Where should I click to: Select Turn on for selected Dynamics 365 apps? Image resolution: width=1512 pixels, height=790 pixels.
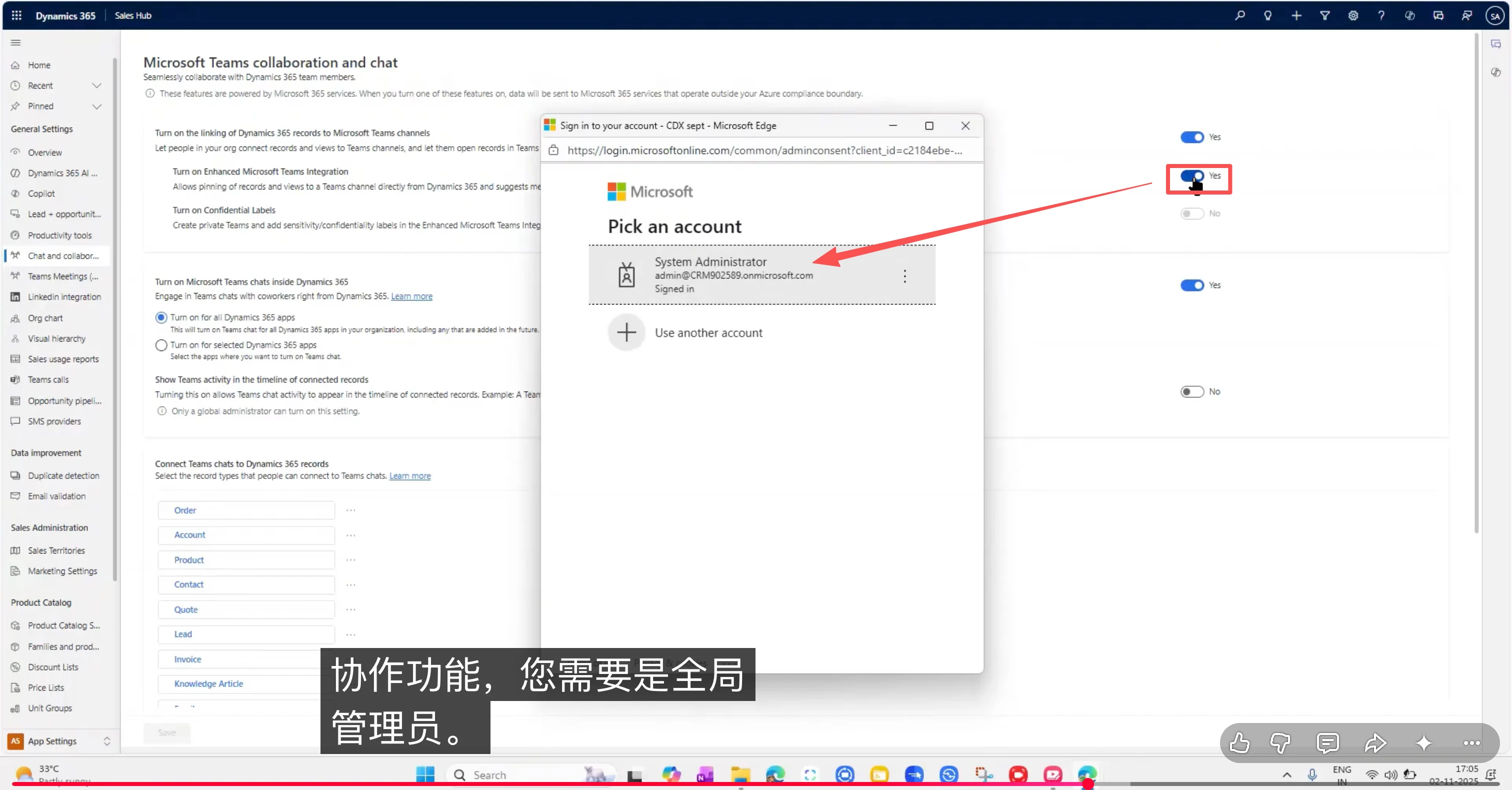(161, 345)
